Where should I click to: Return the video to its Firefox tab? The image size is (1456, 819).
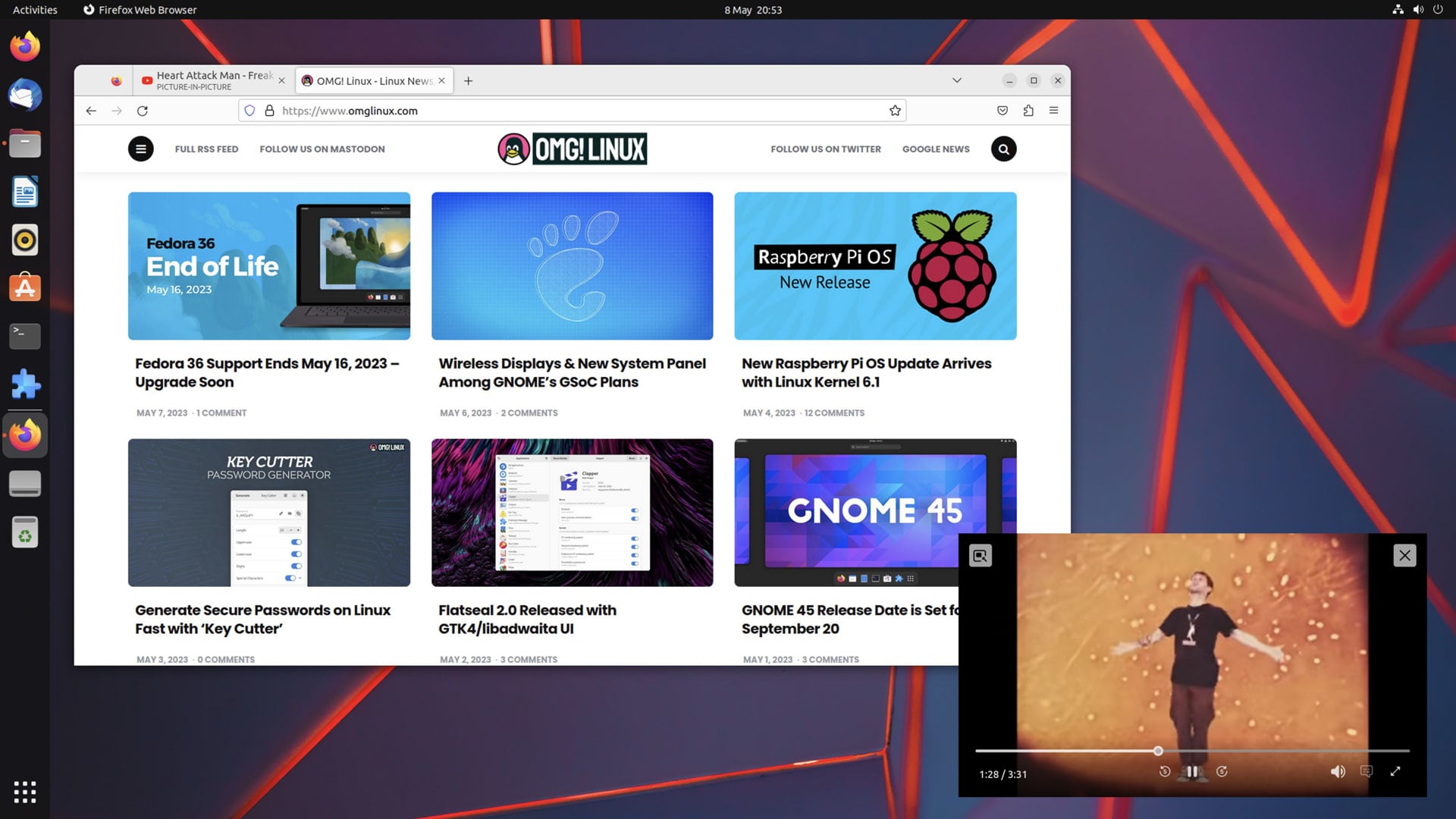click(981, 555)
